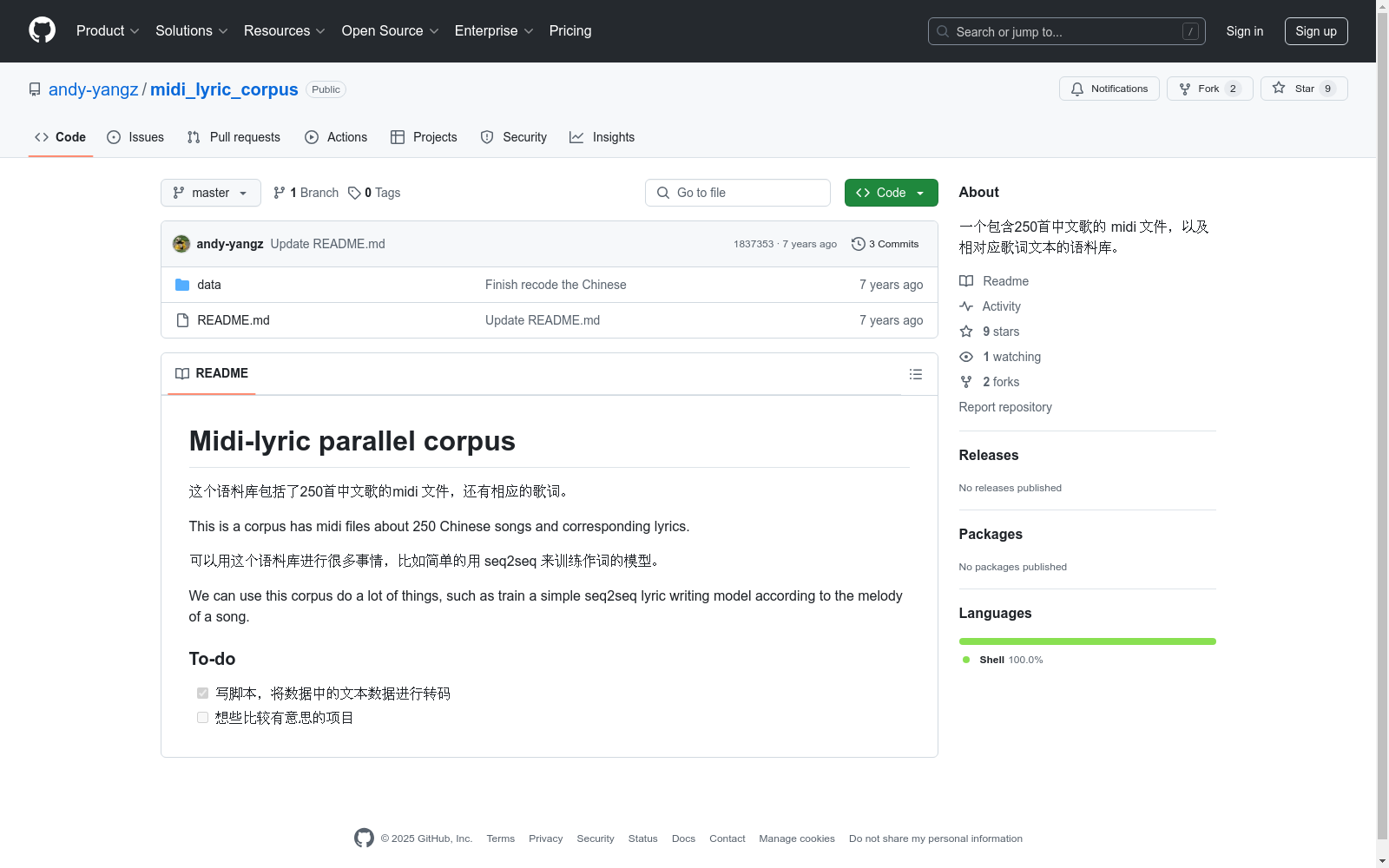Click the andy-yangz avatar in commit row
1389x868 pixels.
click(x=181, y=244)
